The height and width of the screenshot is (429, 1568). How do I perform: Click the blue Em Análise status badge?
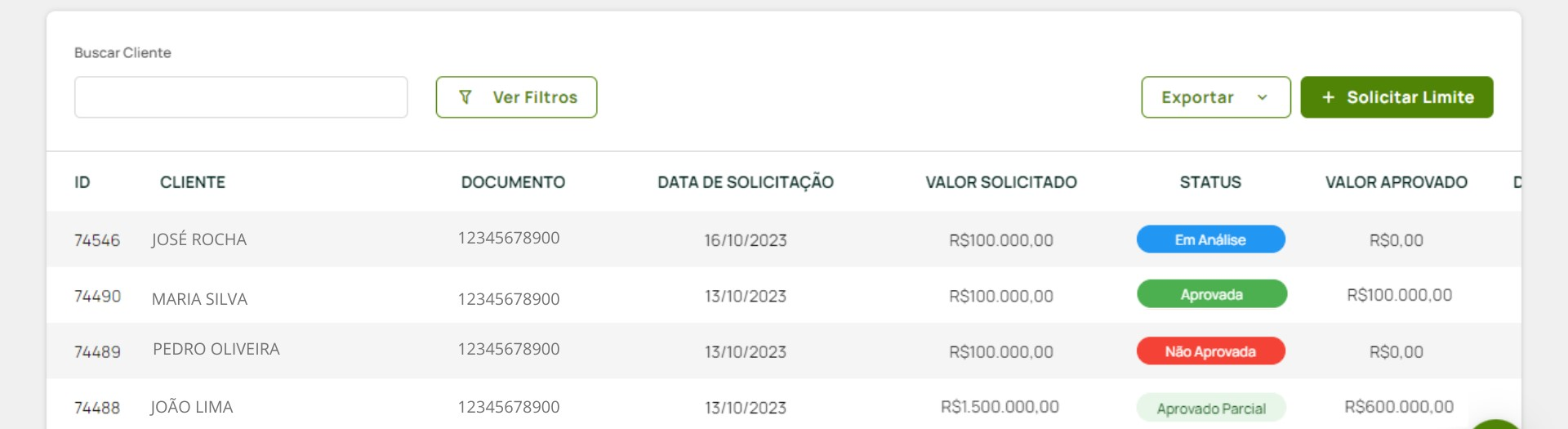pos(1210,239)
